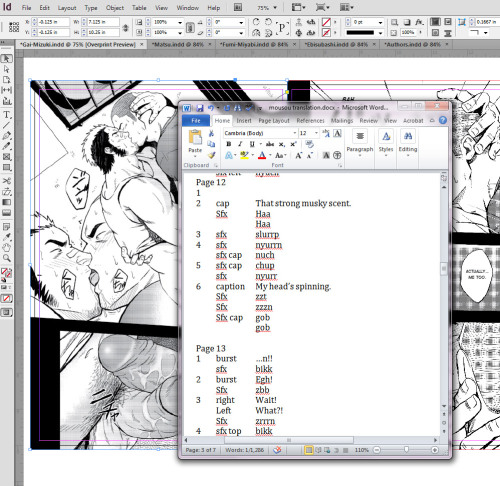Viewport: 500px width, 486px height.
Task: Open the font size 12 dropdown
Action: 316,133
